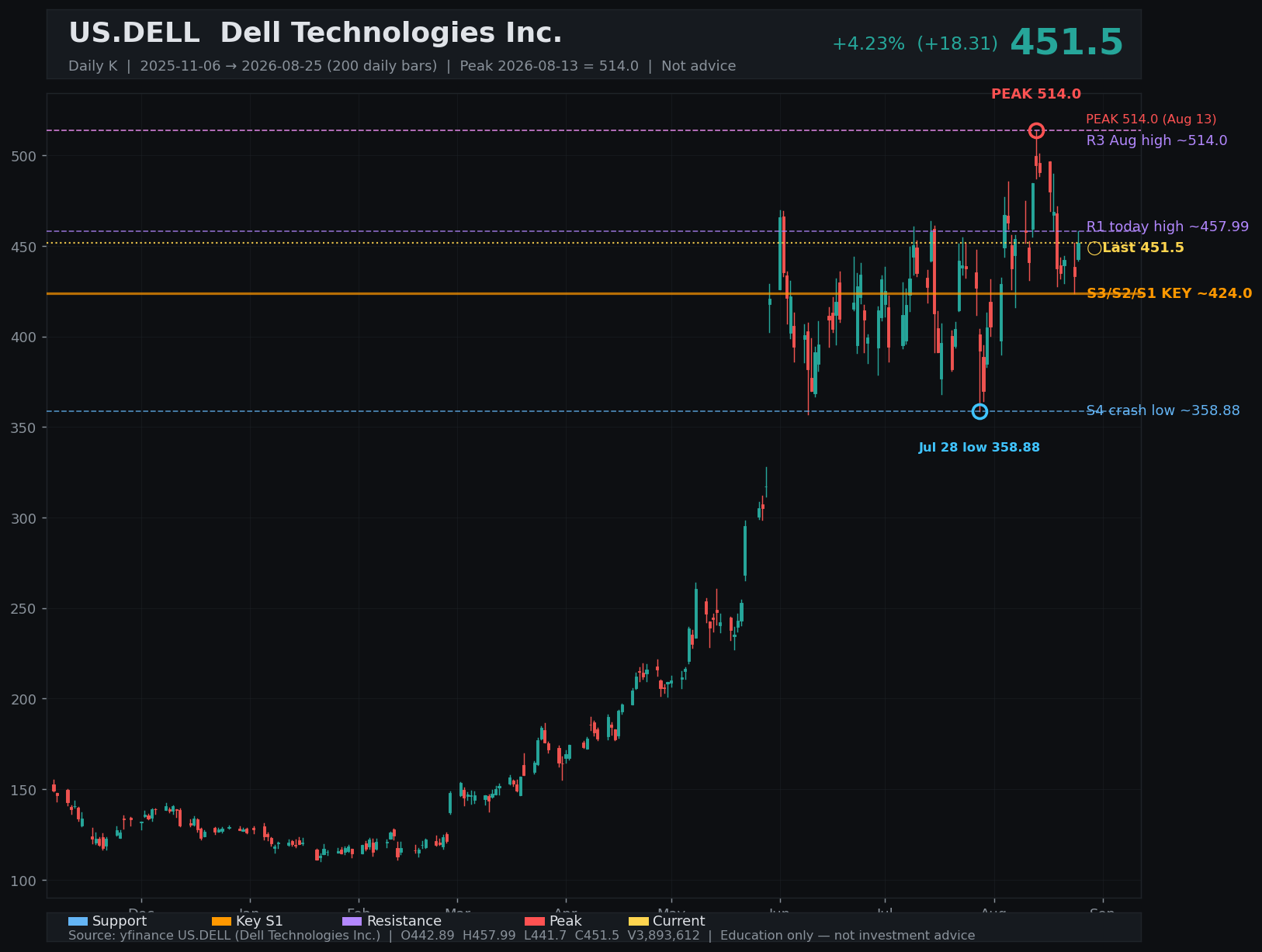Click the red PEAK circle marker at 514.0

[x=1036, y=130]
